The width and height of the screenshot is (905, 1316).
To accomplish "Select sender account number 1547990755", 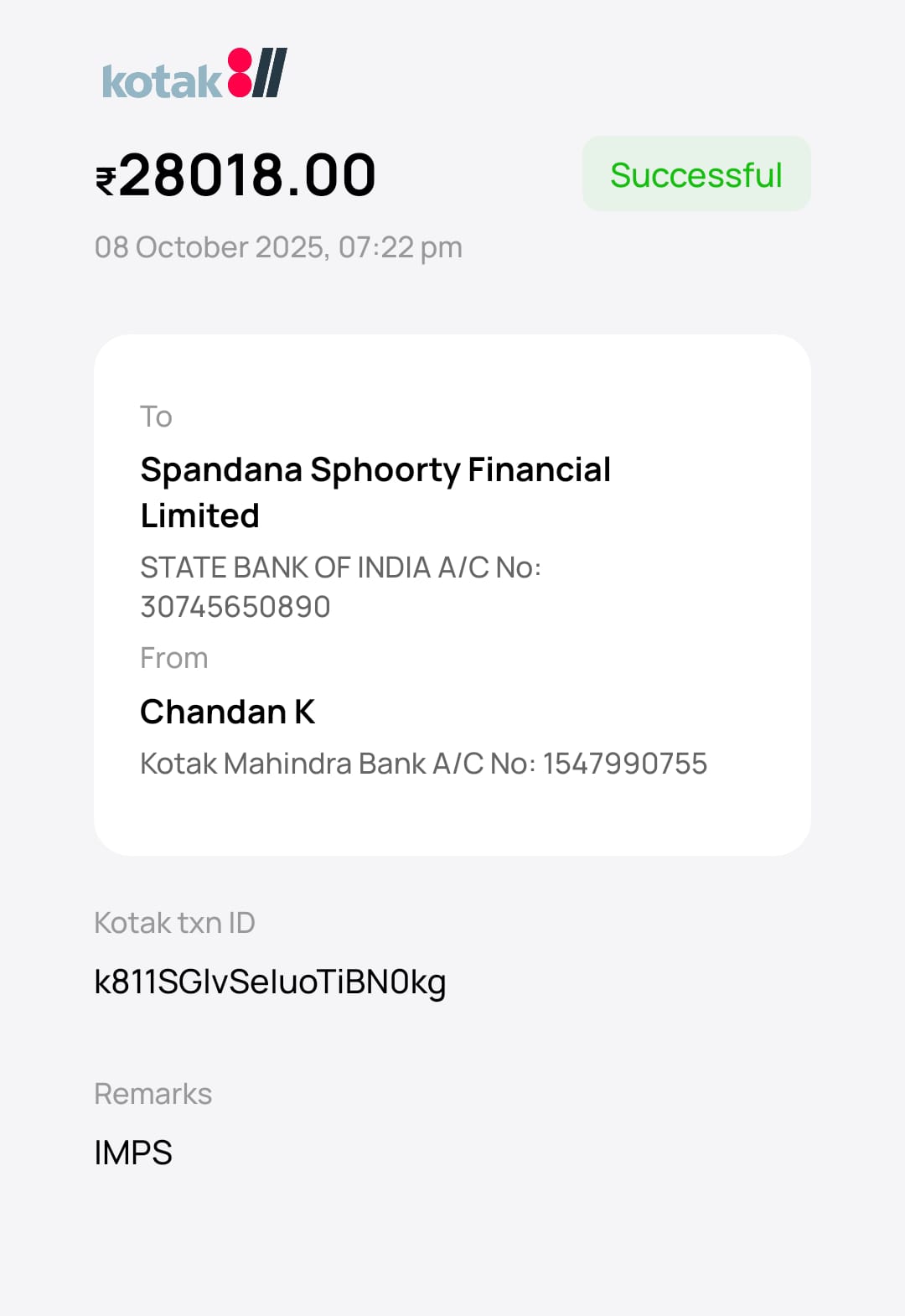I will pyautogui.click(x=625, y=764).
